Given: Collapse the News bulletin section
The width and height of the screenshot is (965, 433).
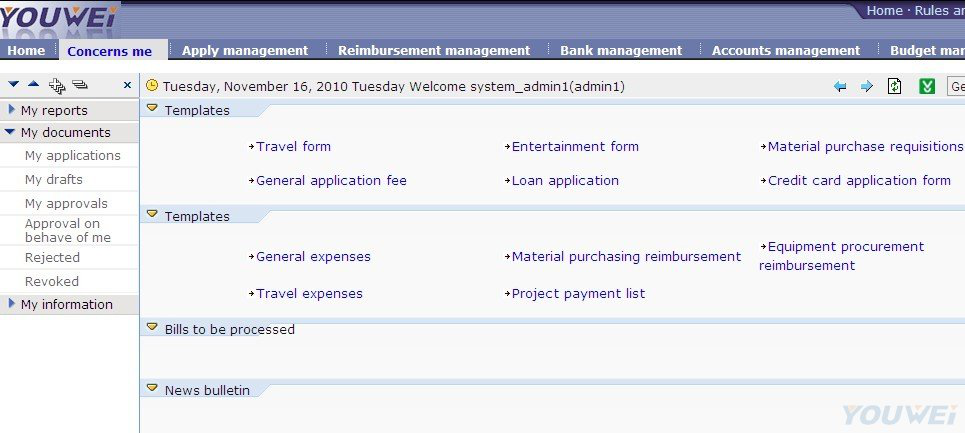Looking at the screenshot, I should (152, 388).
